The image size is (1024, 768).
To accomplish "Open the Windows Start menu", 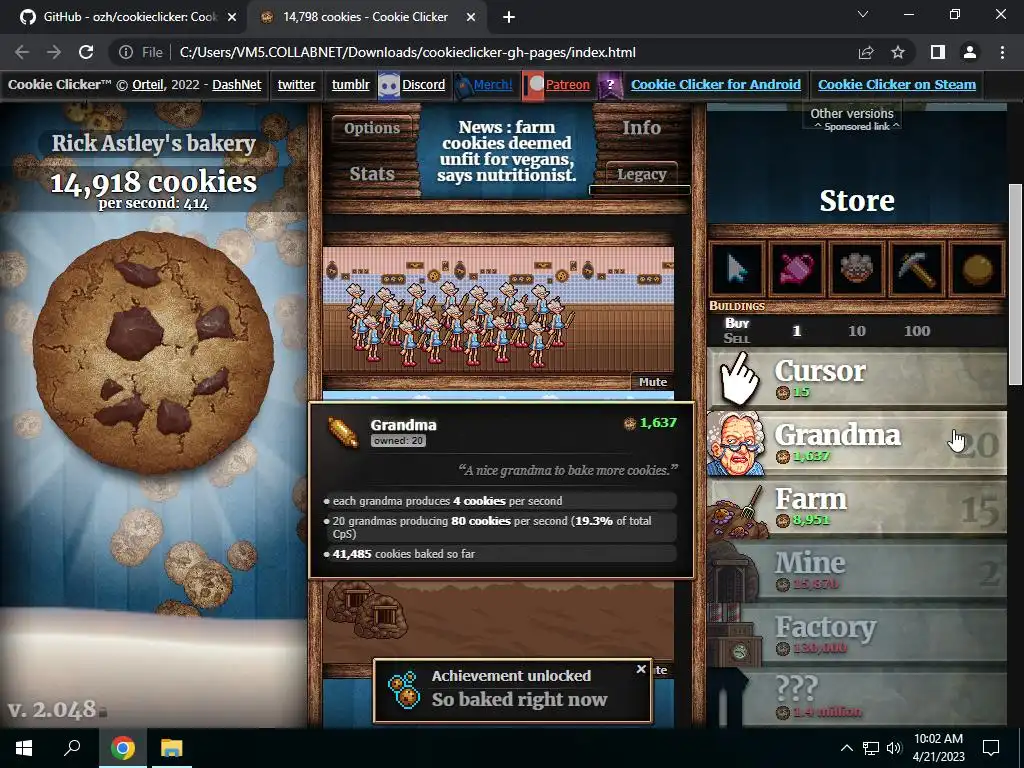I will coord(24,748).
